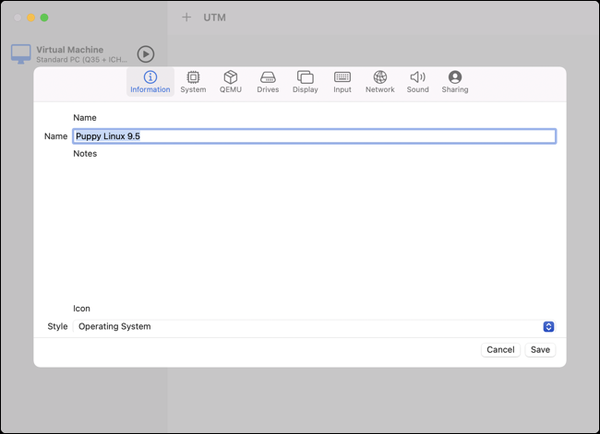Switch to the System tab
Screen dimensions: 600x434
(193, 82)
